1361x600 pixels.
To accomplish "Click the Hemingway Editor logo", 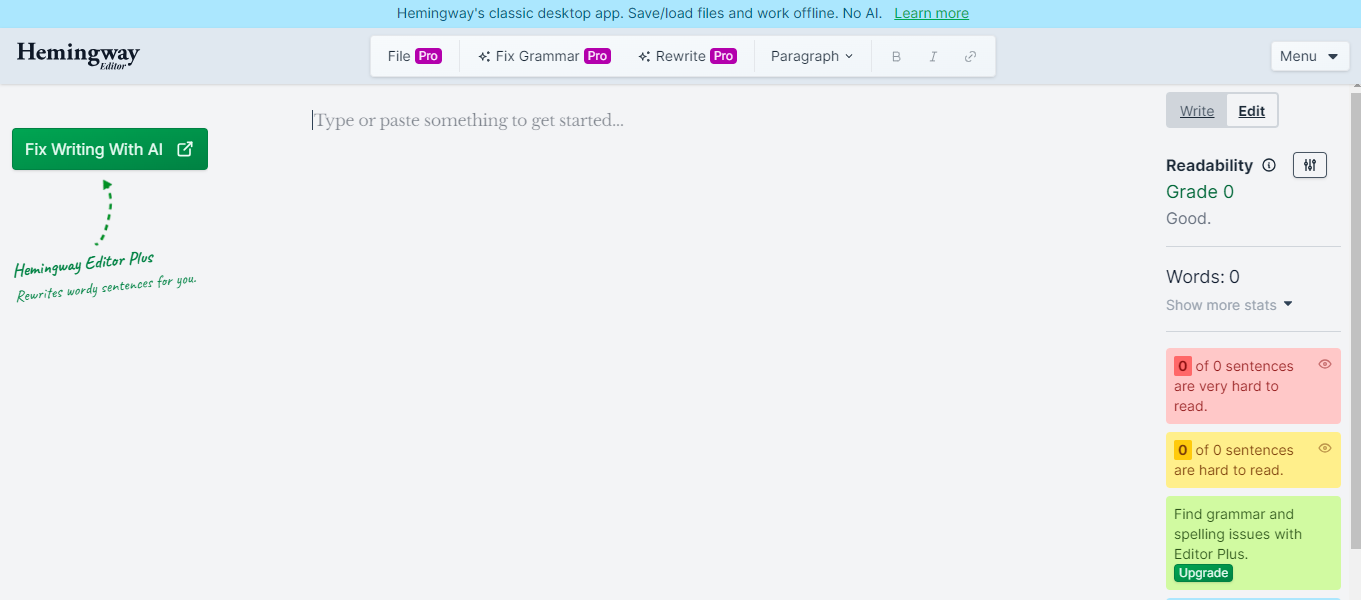I will coord(78,56).
